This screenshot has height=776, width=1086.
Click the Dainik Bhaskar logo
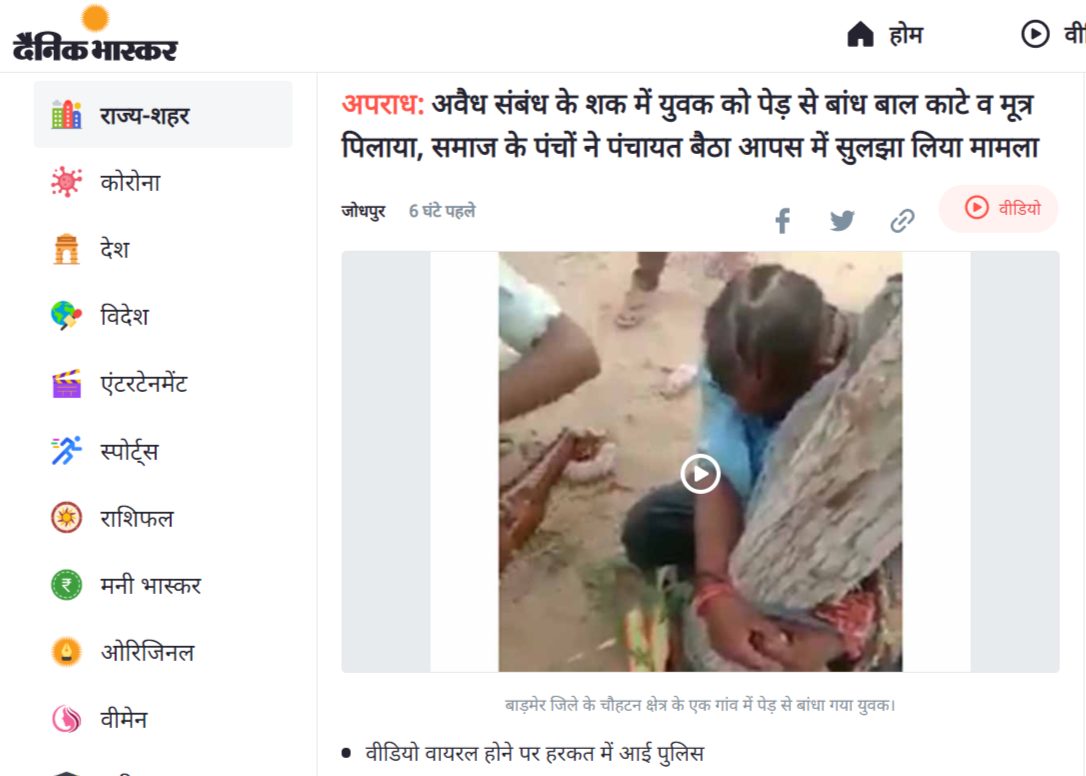point(95,33)
